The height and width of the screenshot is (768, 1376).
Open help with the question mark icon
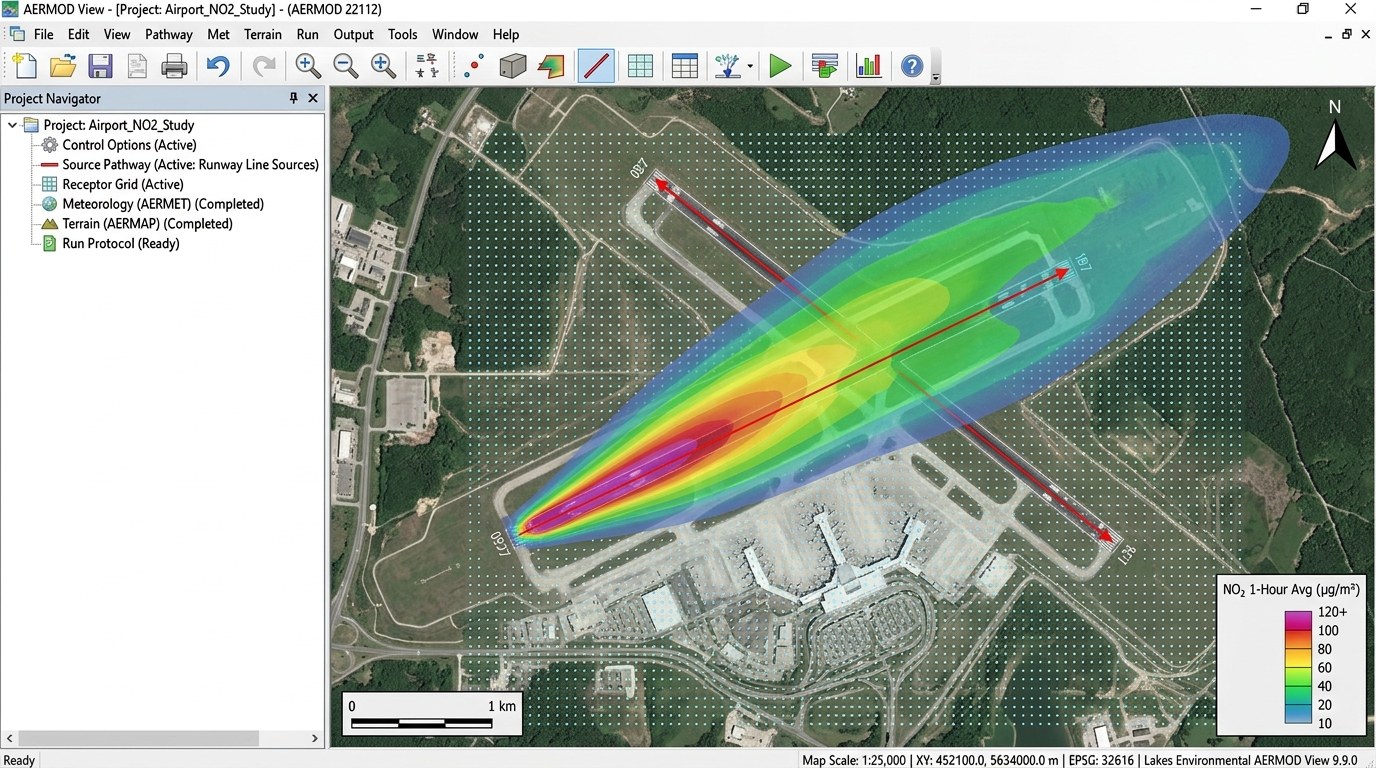coord(911,66)
